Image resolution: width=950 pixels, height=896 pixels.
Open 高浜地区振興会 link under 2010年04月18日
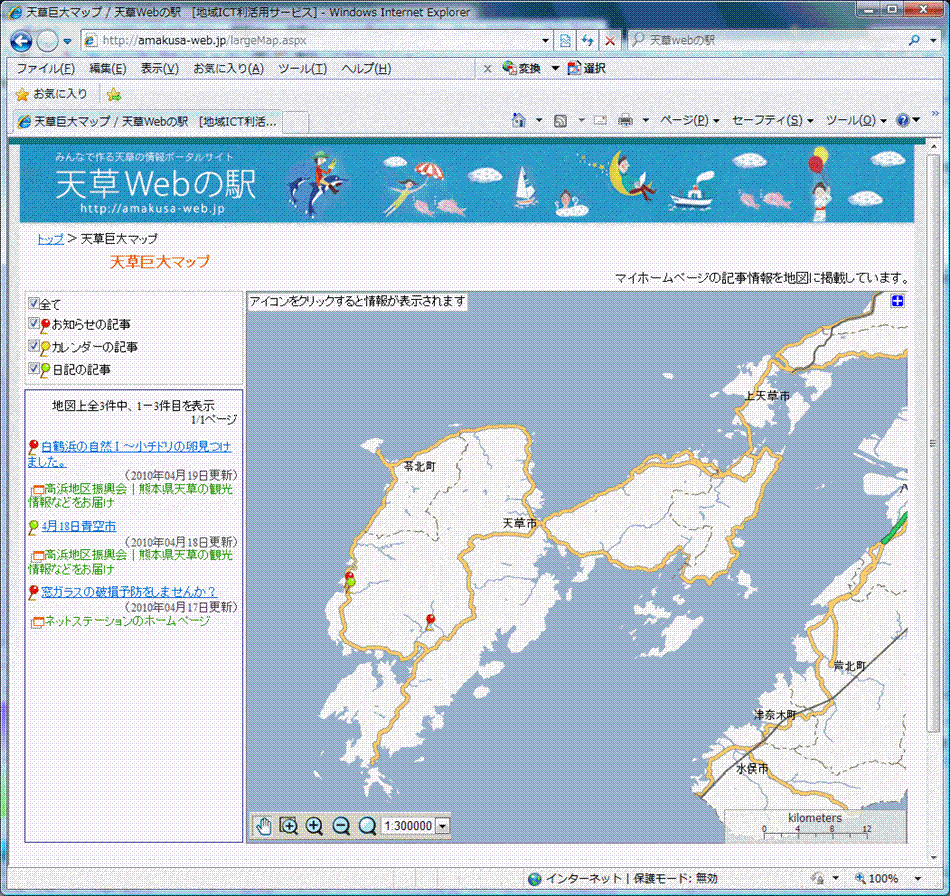[130, 562]
